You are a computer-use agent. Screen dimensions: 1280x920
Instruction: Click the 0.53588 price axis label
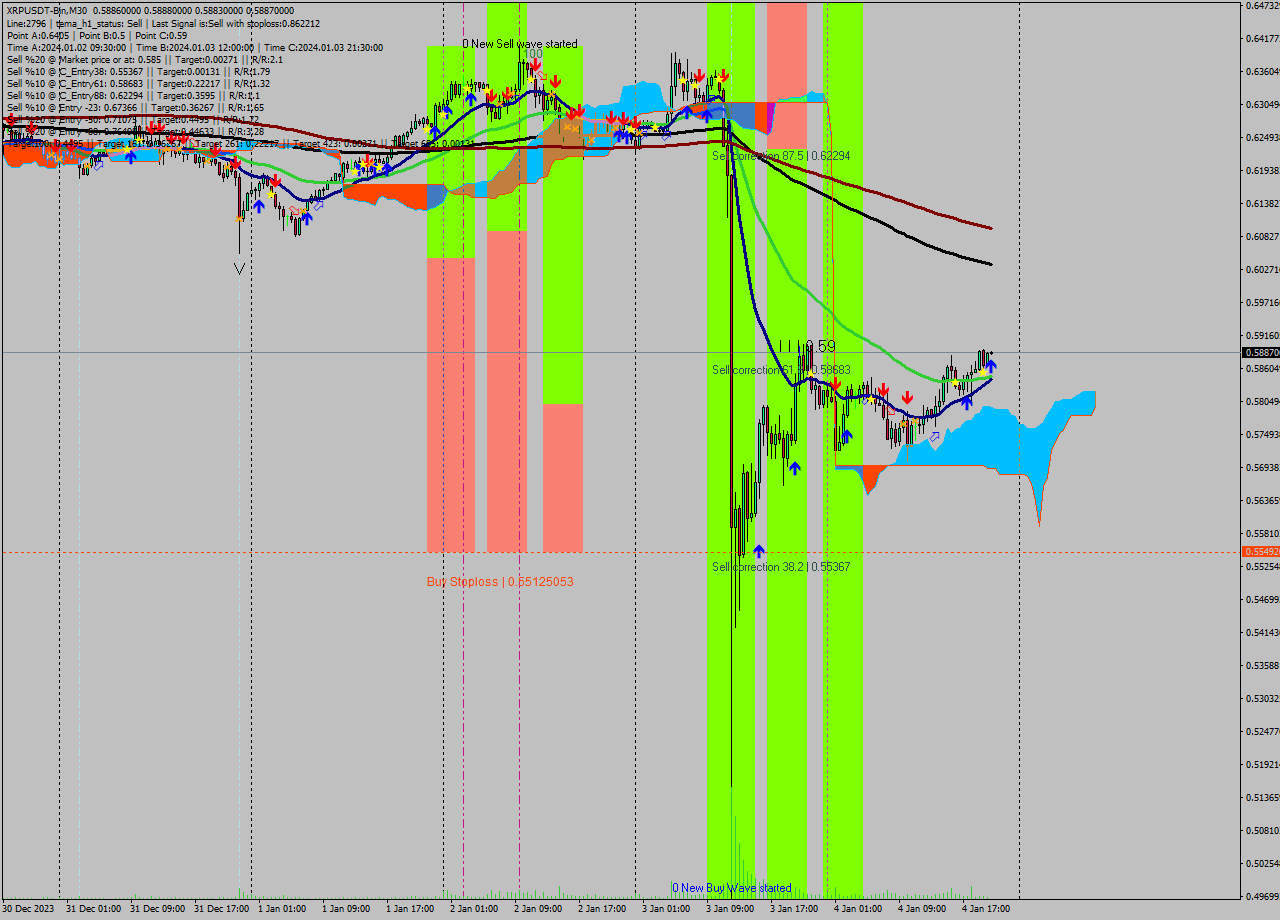click(1262, 666)
